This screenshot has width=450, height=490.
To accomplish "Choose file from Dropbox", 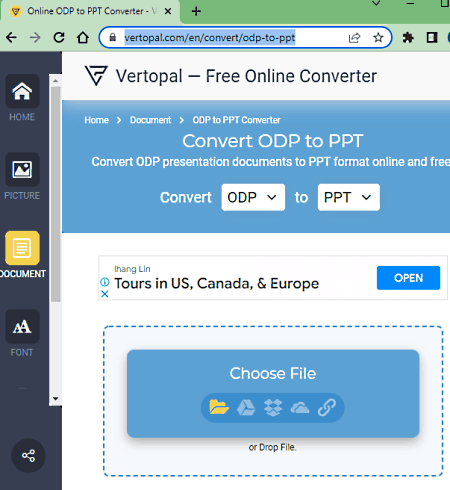I will click(273, 408).
